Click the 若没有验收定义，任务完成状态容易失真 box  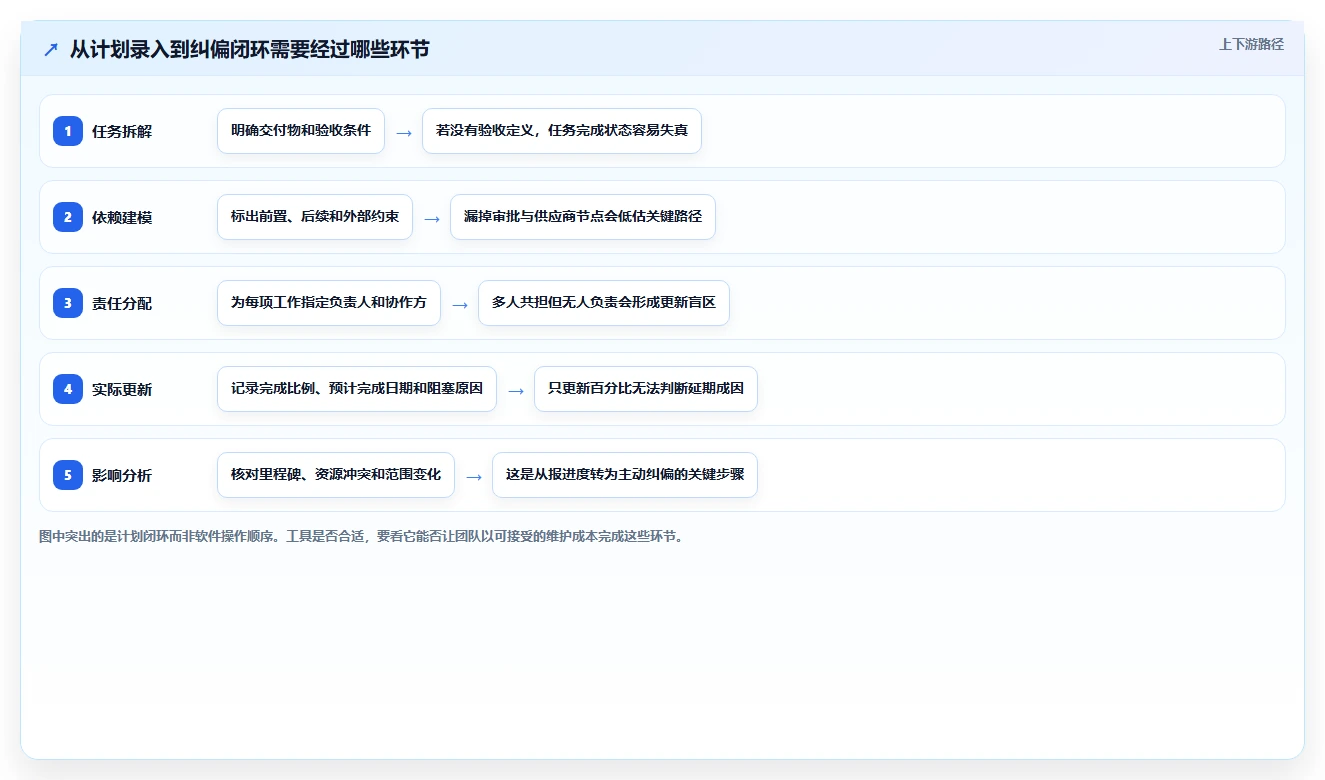click(562, 131)
